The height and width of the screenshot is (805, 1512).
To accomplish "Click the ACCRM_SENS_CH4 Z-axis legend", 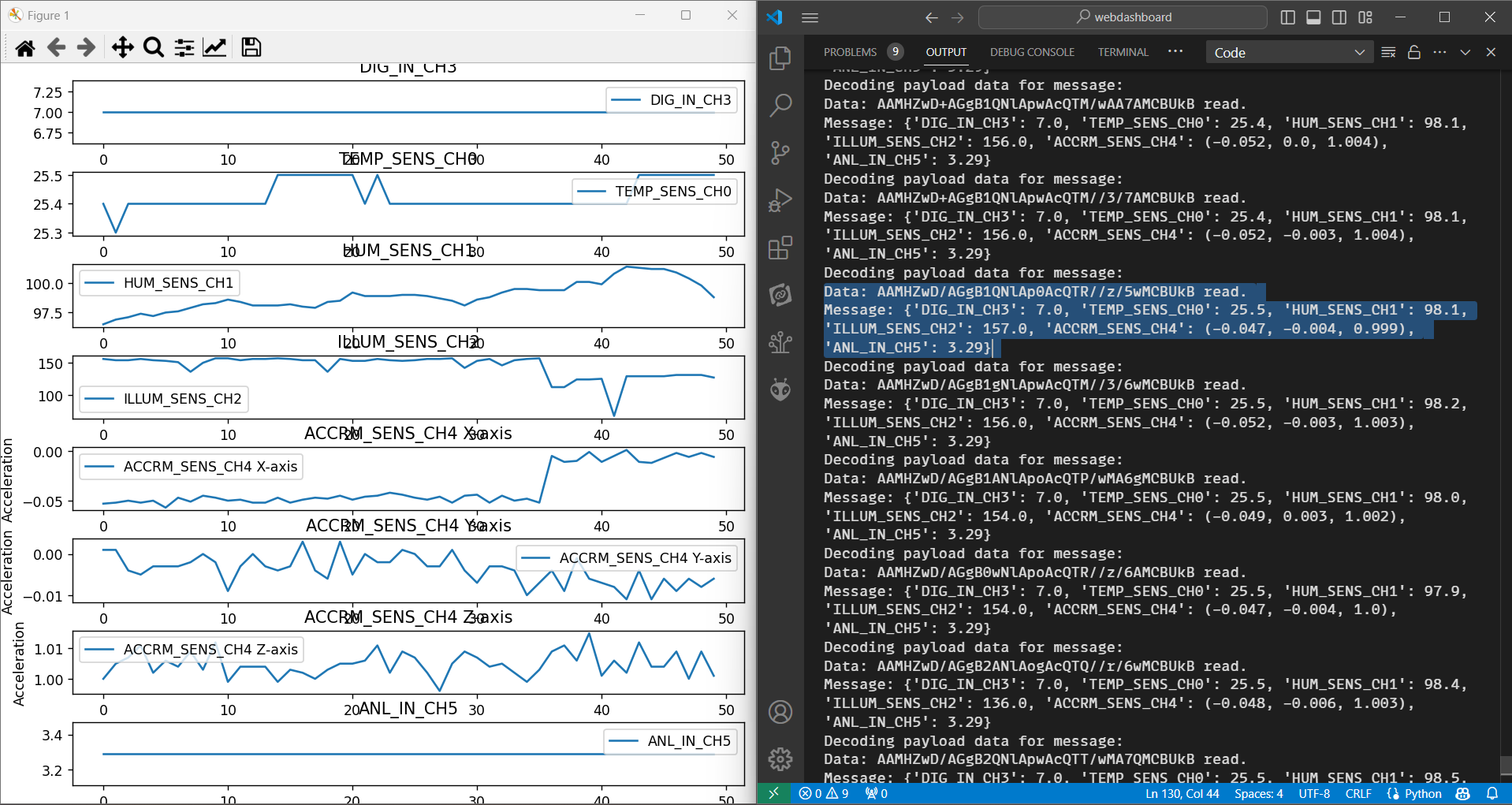I will [192, 650].
